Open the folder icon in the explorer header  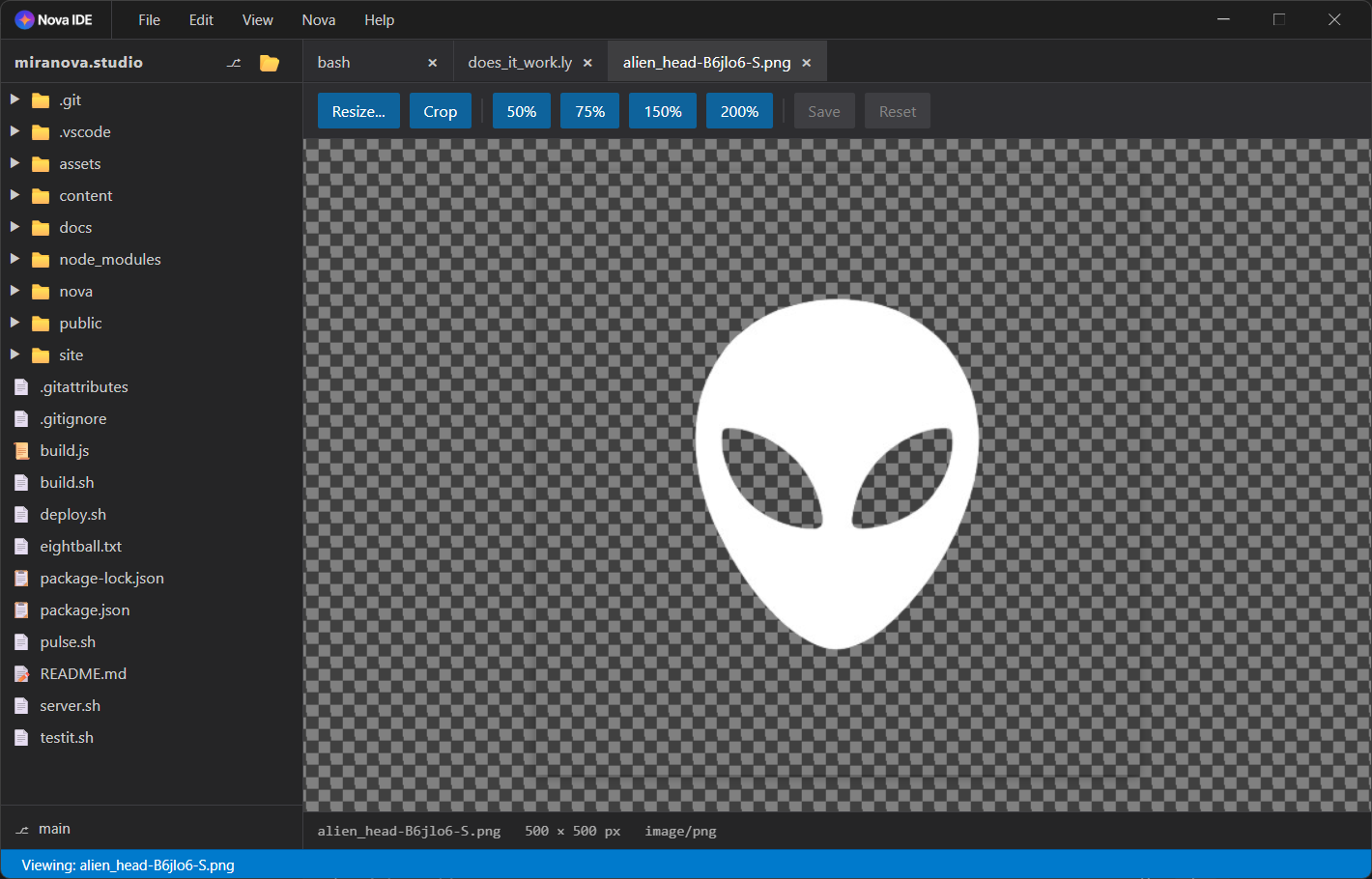tap(269, 61)
